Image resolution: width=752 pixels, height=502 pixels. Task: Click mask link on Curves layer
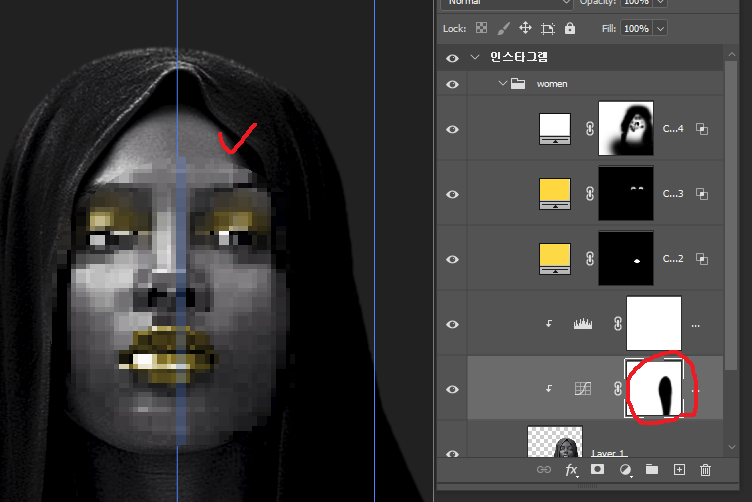click(x=618, y=388)
